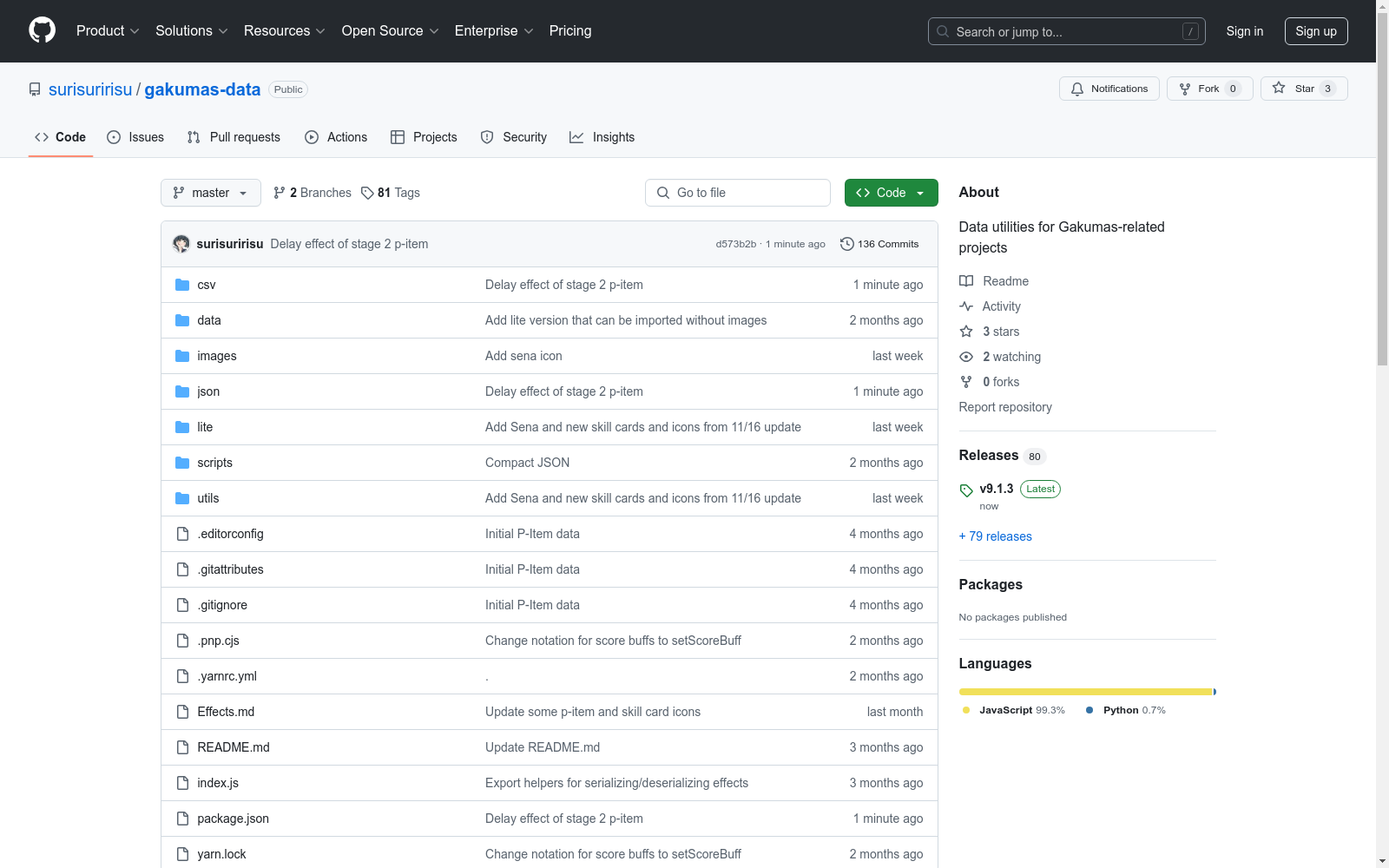Click the Go to file input

[x=738, y=193]
